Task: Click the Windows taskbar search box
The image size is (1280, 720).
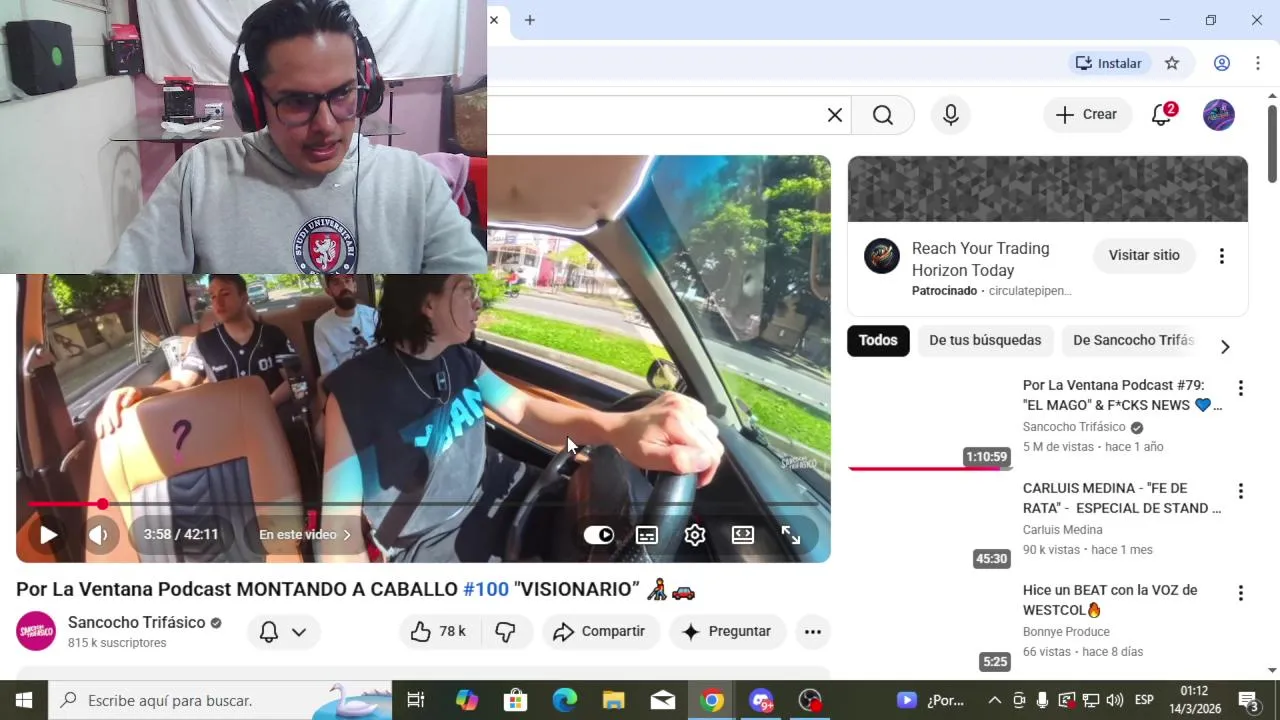Action: tap(220, 700)
